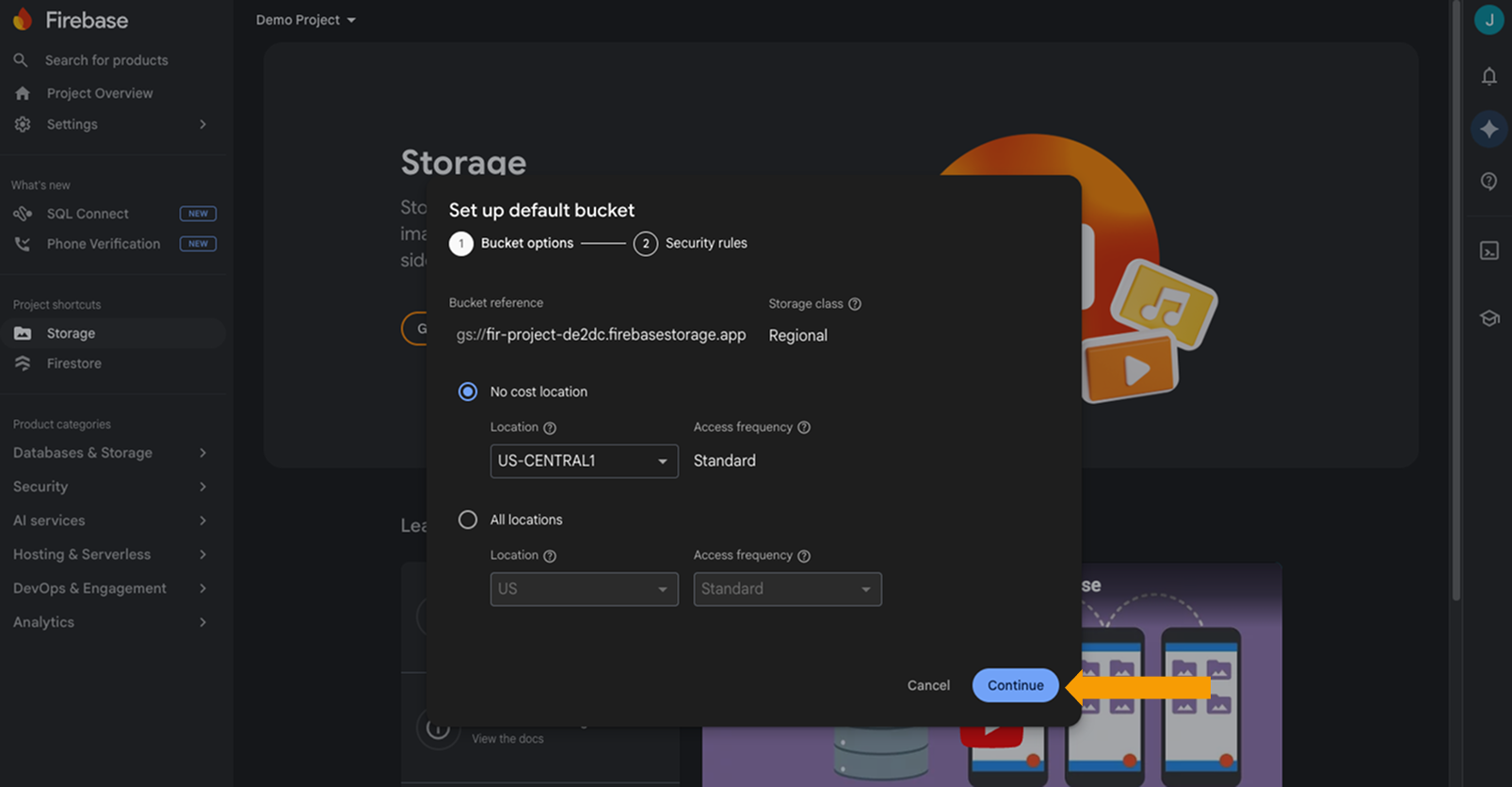
Task: Click the Continue button
Action: (1015, 685)
